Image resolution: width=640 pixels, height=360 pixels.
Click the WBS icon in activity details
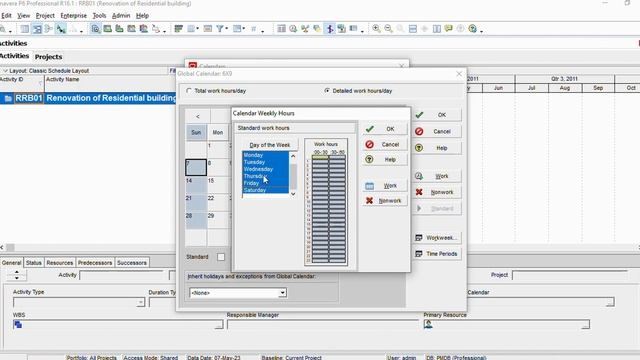click(18, 324)
